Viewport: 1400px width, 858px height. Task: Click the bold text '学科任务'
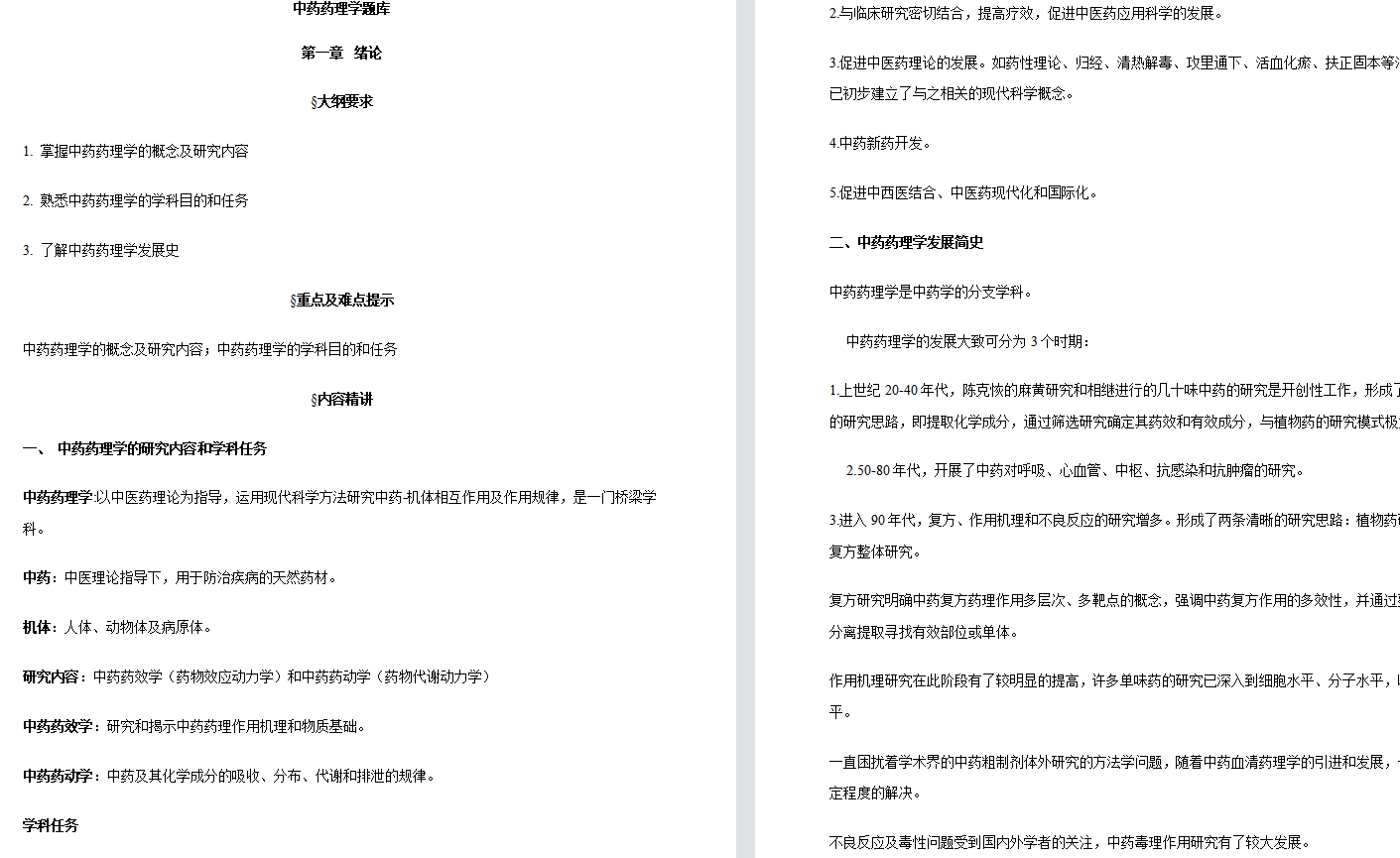[51, 826]
